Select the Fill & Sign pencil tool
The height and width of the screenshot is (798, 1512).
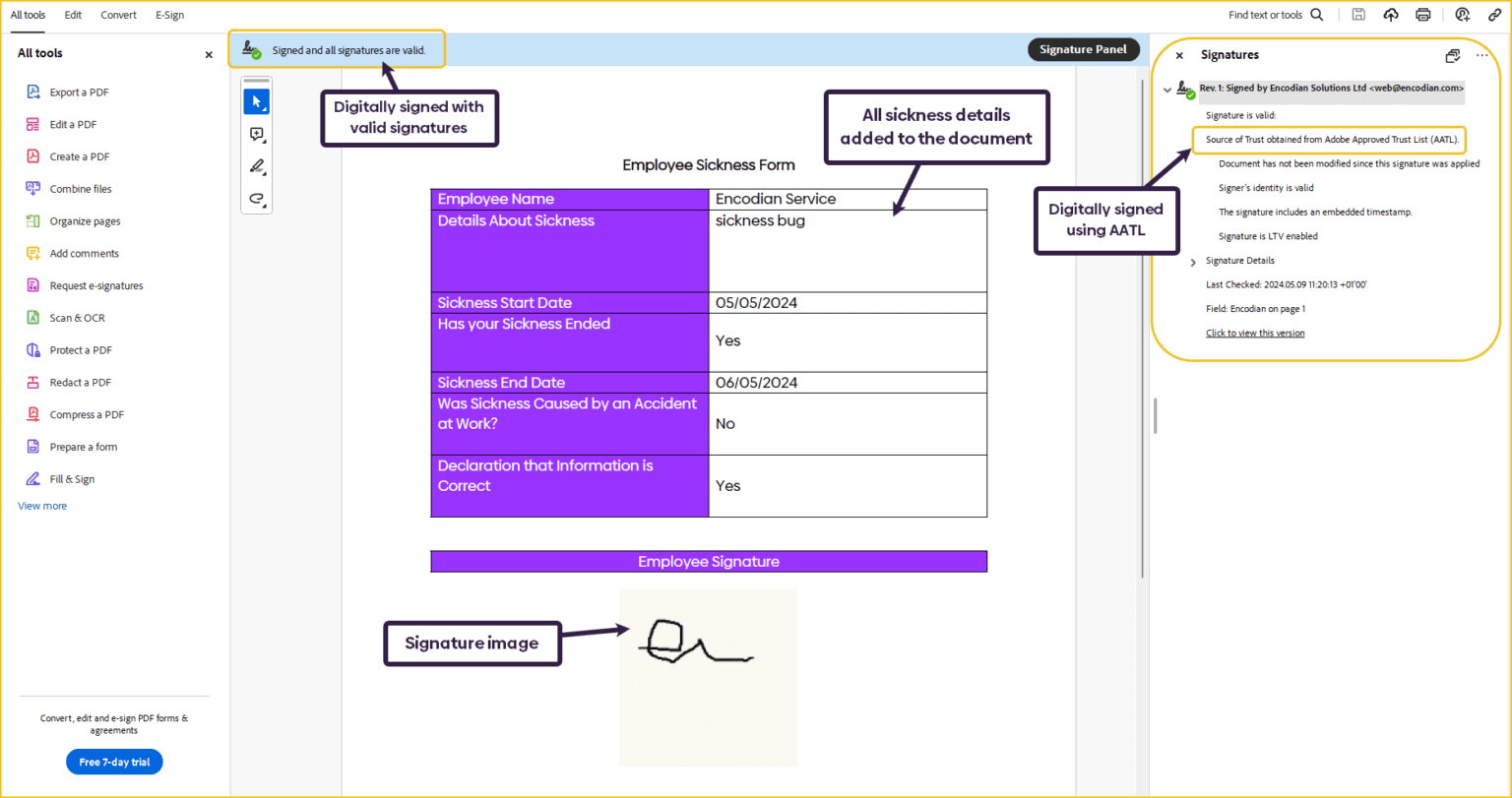point(257,166)
